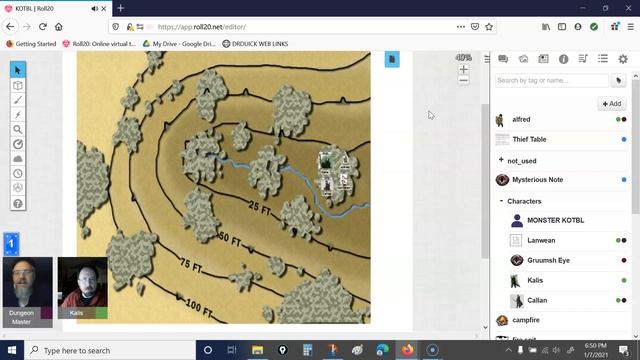
Task: Open the Lanwean character sheet
Action: pos(568,240)
